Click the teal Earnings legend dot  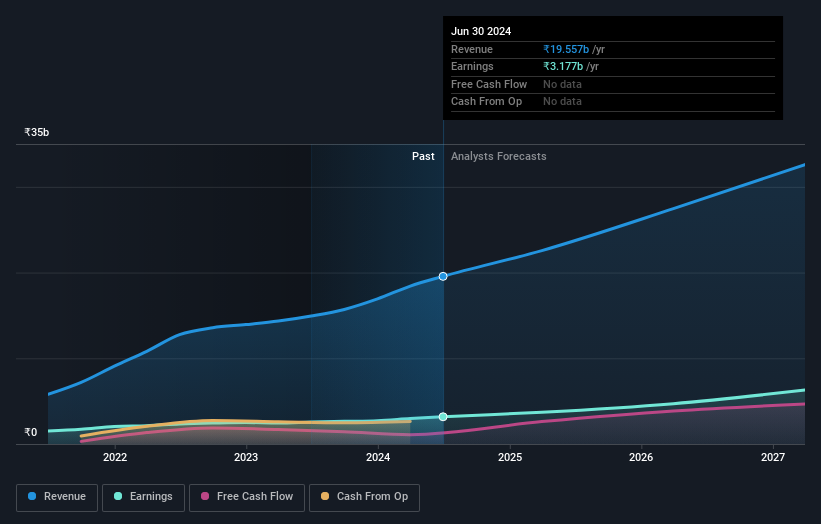(118, 496)
